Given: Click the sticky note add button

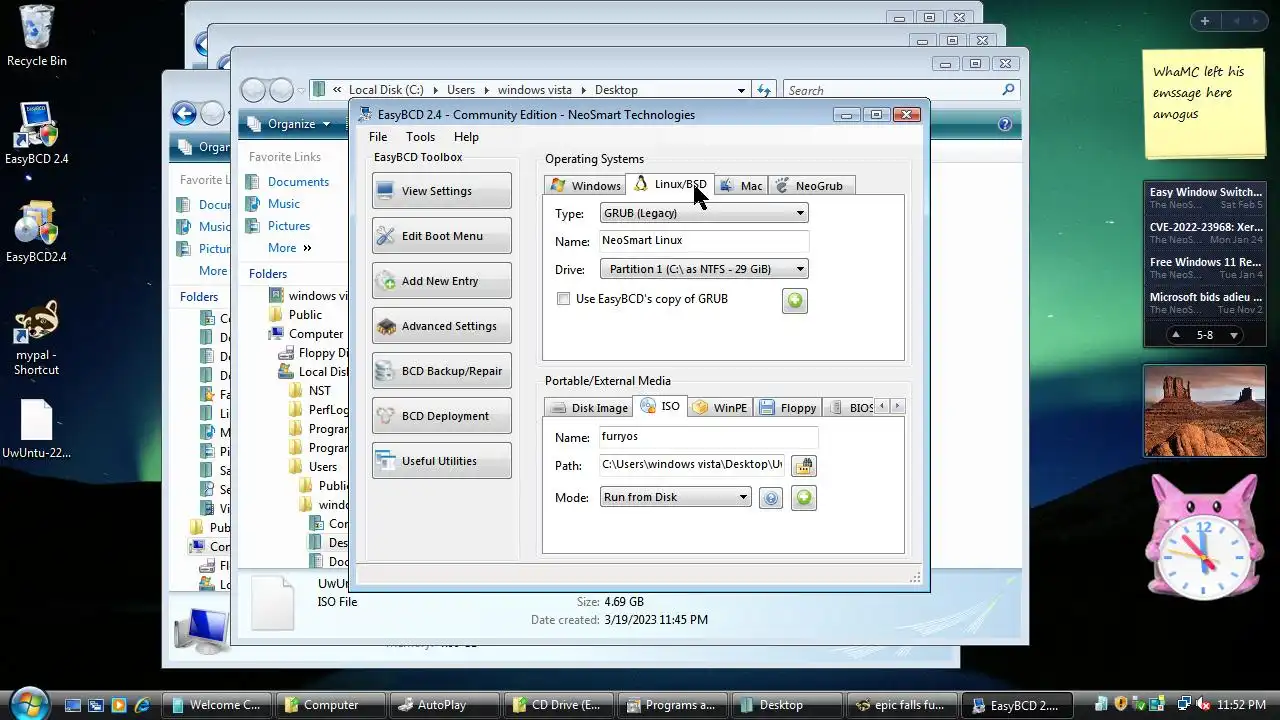Looking at the screenshot, I should click(1205, 21).
